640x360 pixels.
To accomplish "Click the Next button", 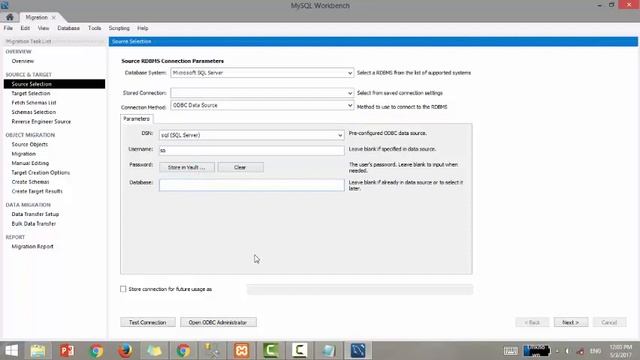I will tap(571, 322).
